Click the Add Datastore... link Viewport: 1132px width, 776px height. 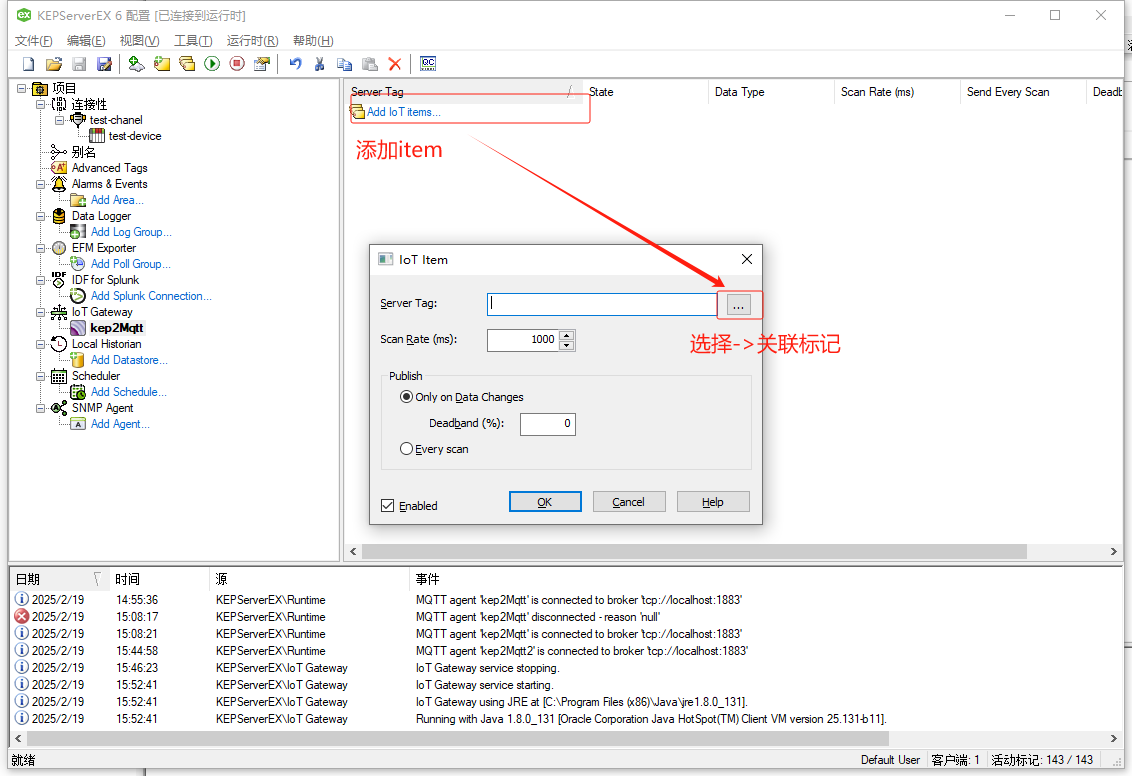pyautogui.click(x=129, y=359)
